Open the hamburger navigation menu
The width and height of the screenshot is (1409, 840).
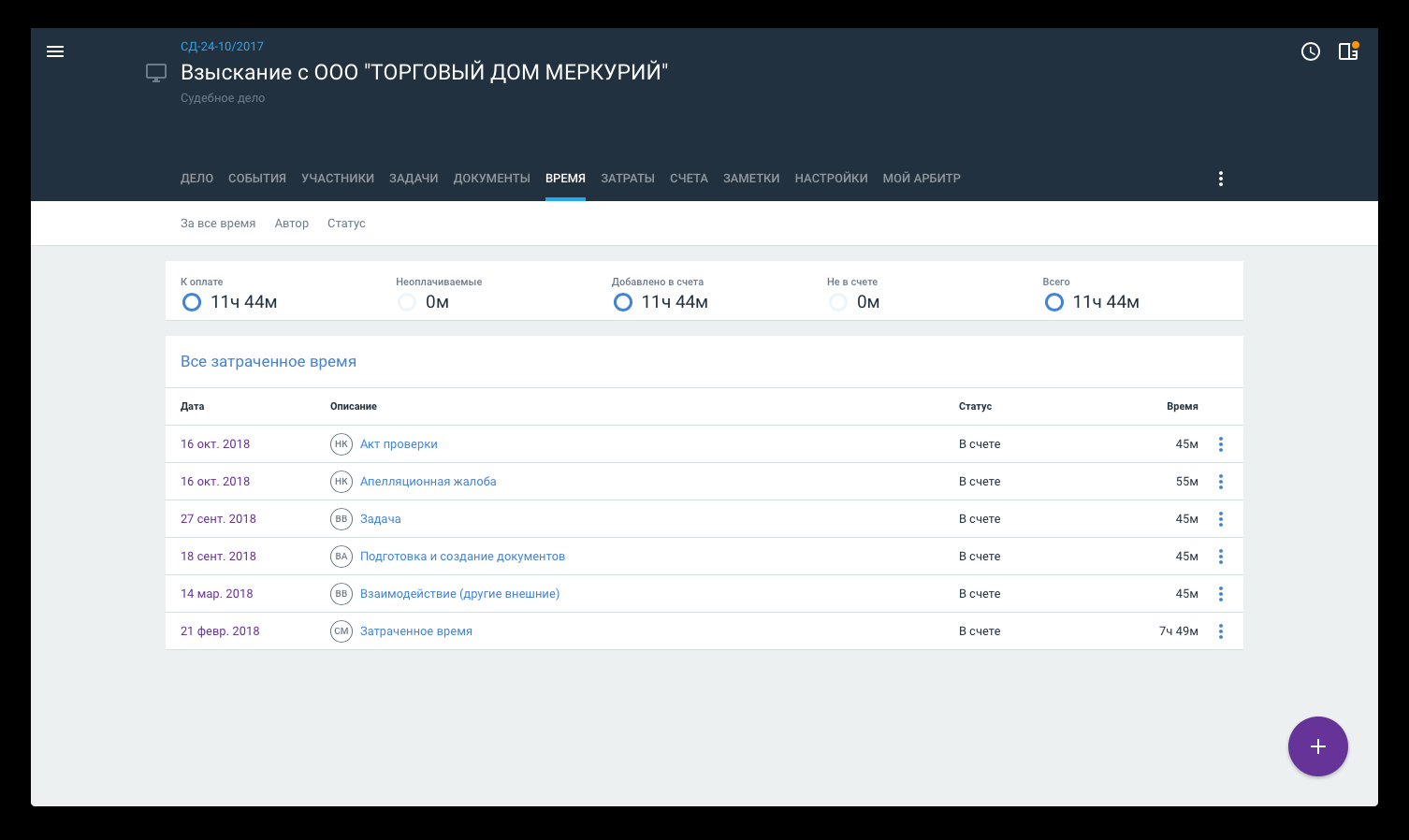[55, 51]
